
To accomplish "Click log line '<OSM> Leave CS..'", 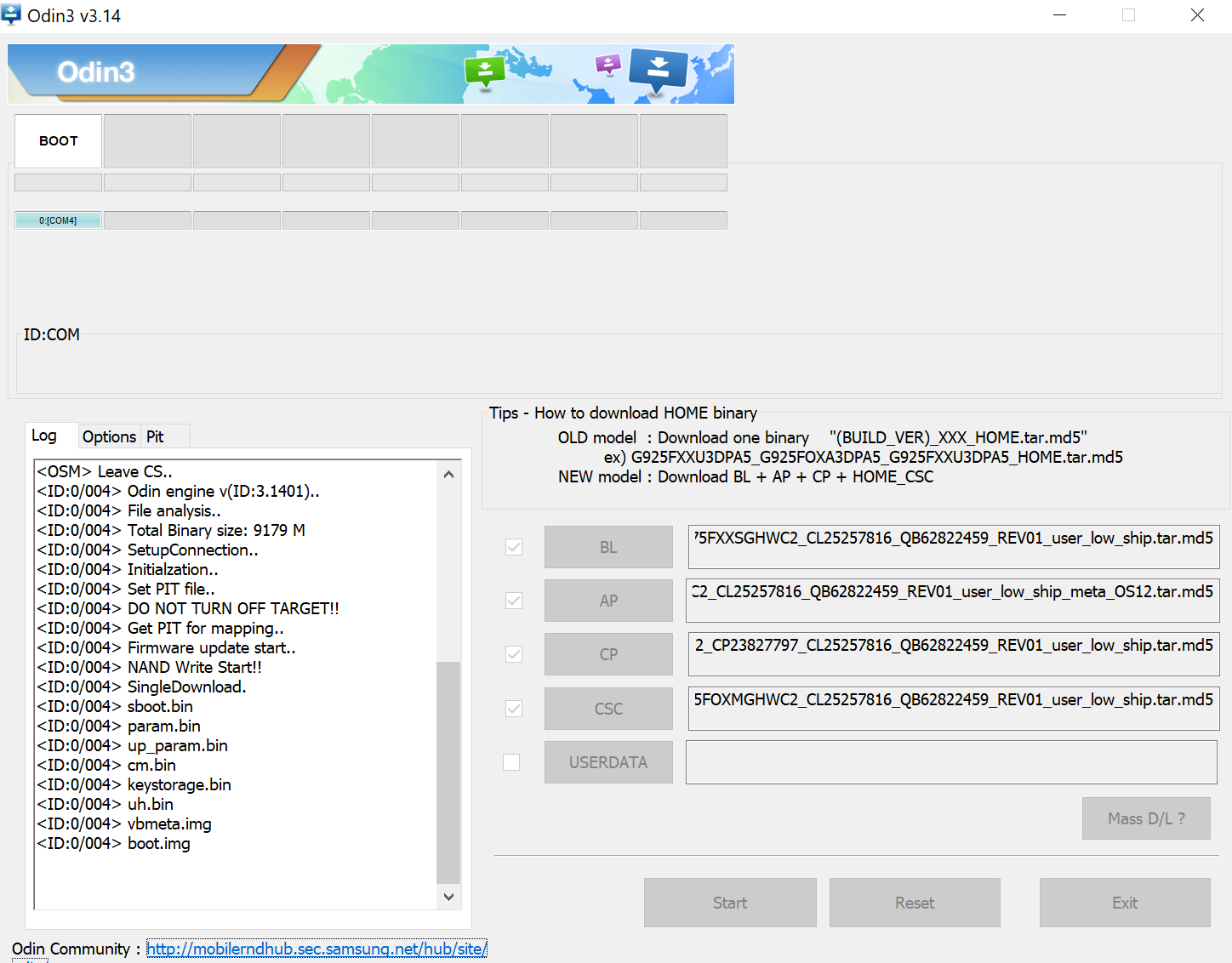I will (105, 471).
